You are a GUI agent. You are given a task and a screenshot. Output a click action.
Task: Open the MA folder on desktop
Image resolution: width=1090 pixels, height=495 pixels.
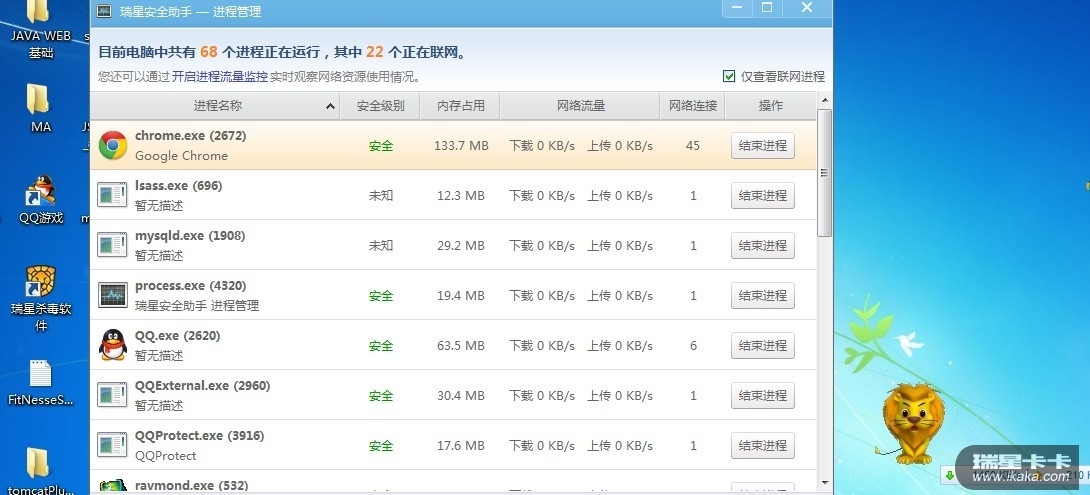38,101
